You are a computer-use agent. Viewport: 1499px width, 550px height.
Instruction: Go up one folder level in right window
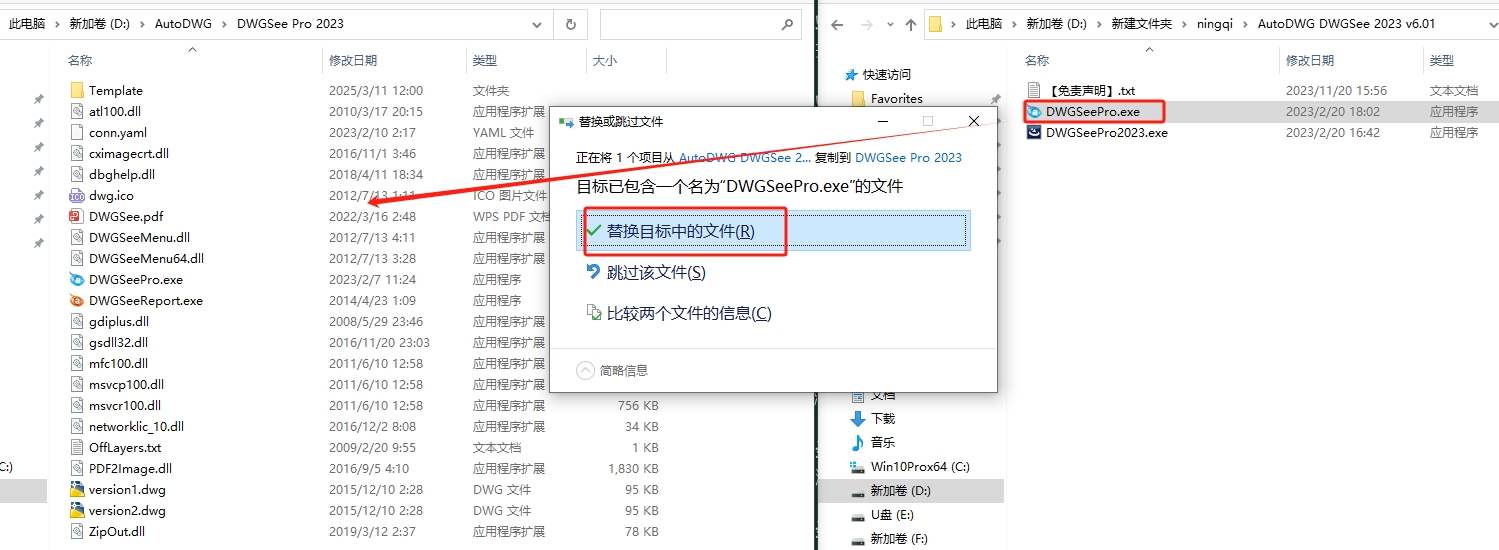coord(910,24)
